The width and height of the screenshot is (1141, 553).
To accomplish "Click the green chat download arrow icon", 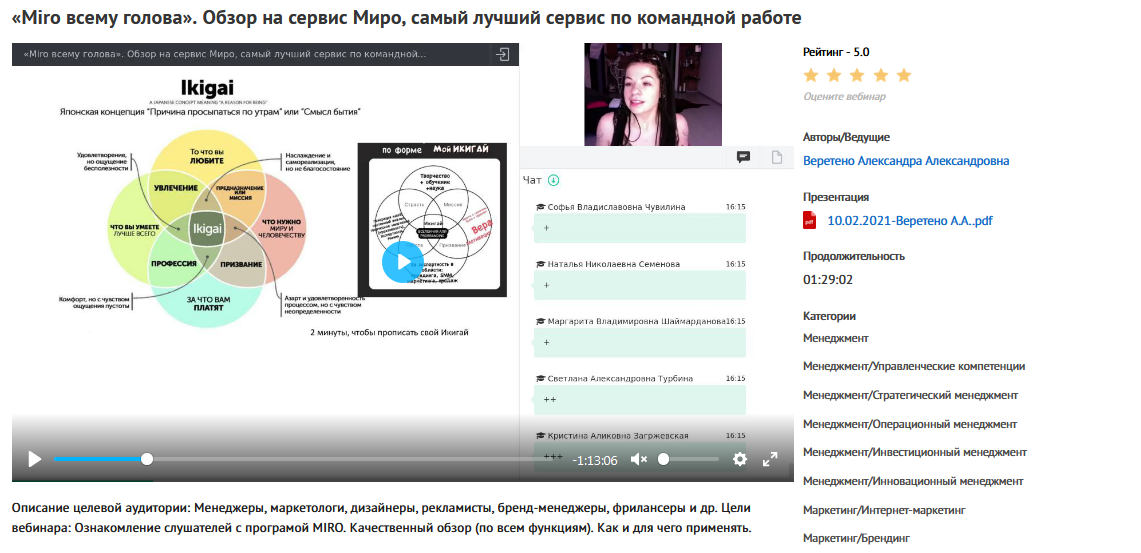I will tap(553, 181).
